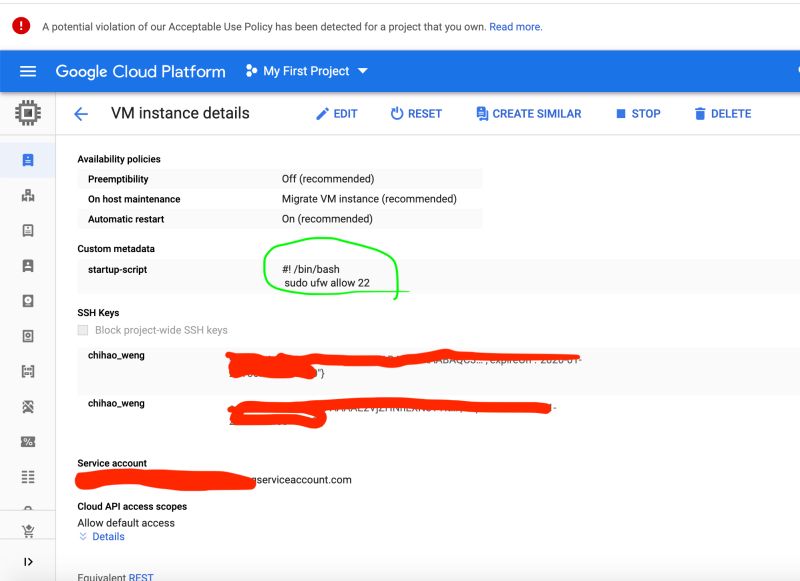Viewport: 800px width, 581px height.
Task: Toggle Block project-wide SSH keys
Action: point(83,330)
